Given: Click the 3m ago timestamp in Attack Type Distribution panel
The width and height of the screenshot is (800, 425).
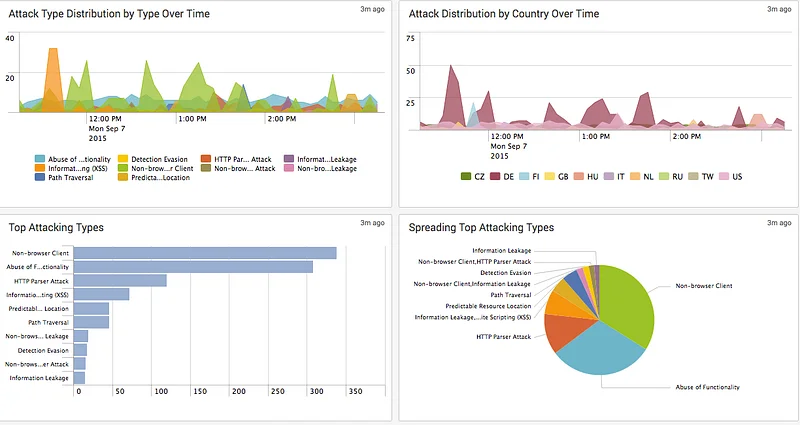Looking at the screenshot, I should tap(372, 9).
